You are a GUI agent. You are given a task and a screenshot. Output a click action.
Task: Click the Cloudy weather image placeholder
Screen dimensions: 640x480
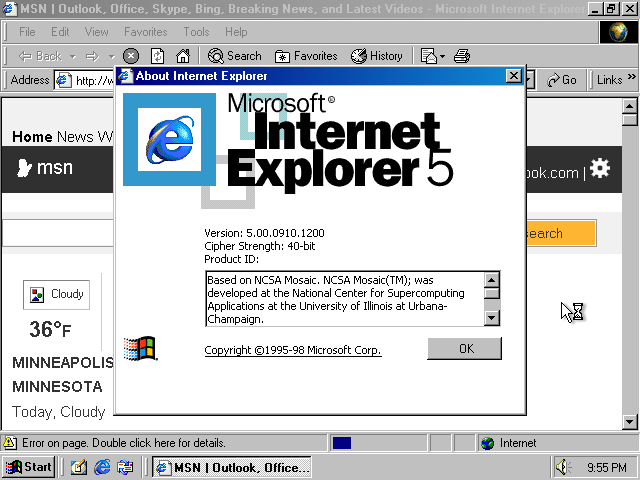coord(56,294)
